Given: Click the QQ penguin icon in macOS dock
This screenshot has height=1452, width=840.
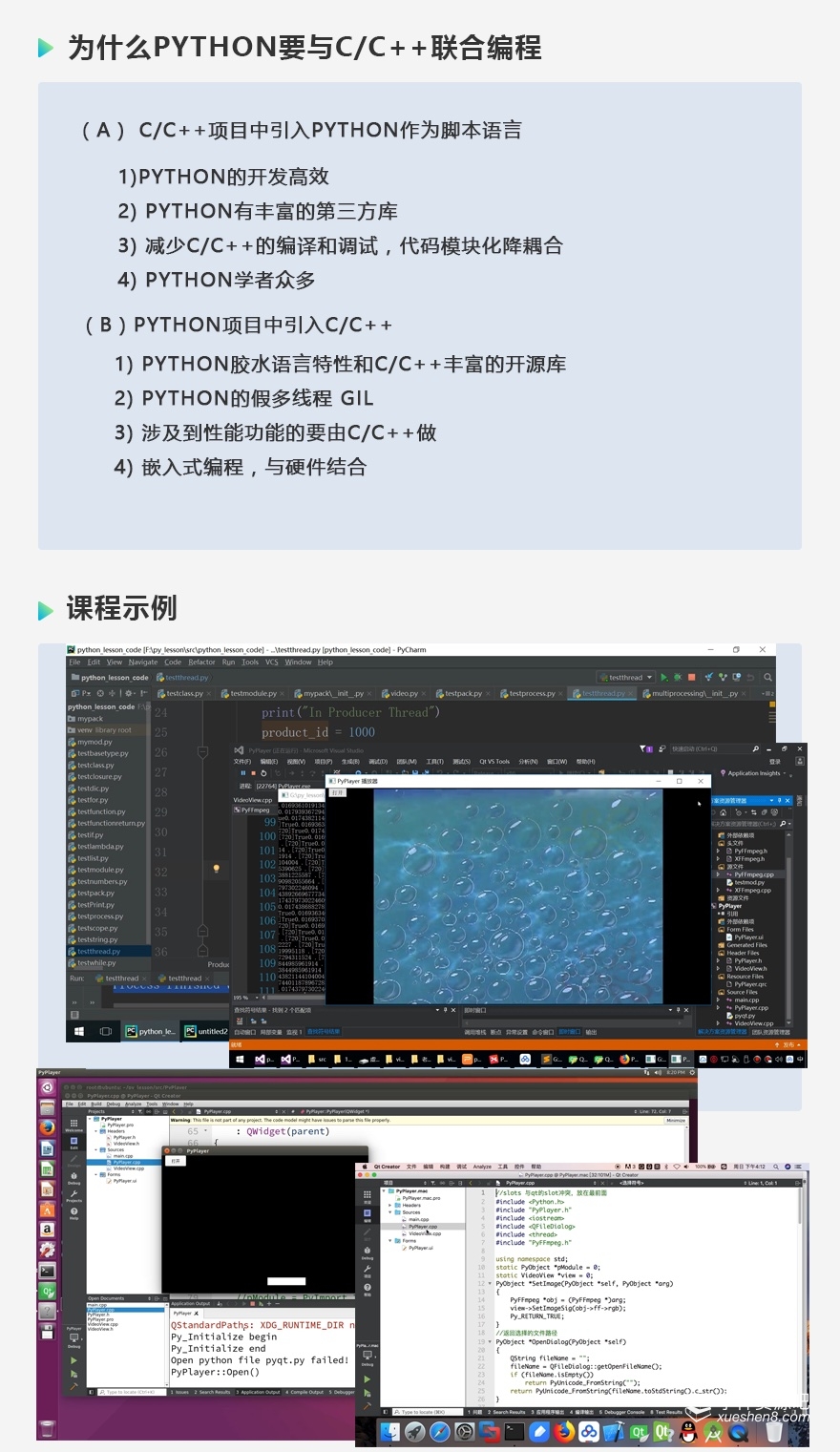Looking at the screenshot, I should pyautogui.click(x=688, y=1432).
